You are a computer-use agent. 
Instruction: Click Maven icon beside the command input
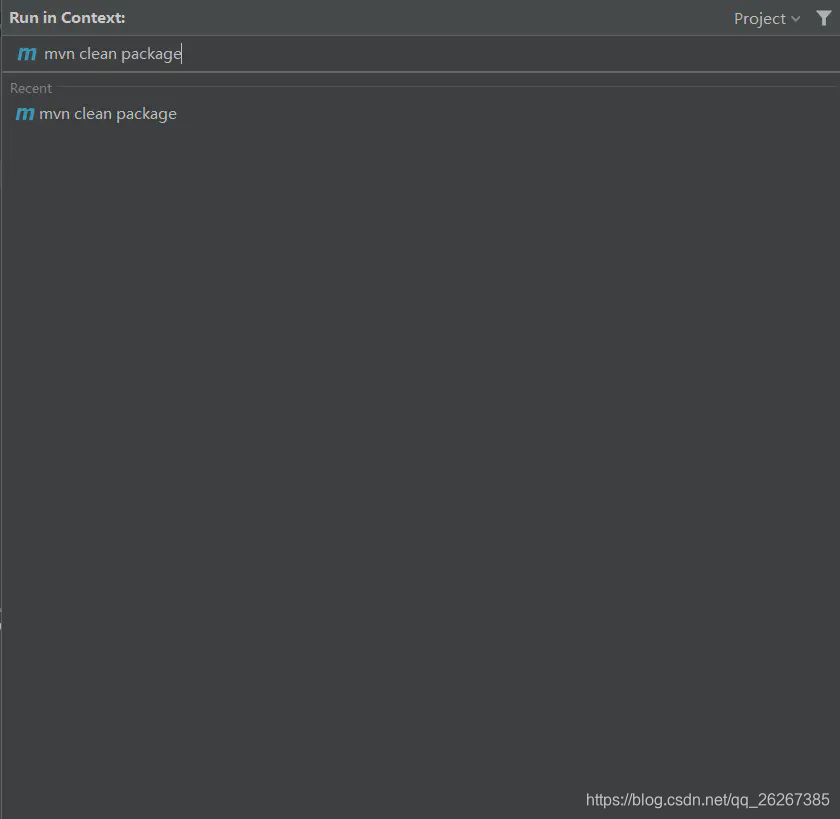(27, 54)
